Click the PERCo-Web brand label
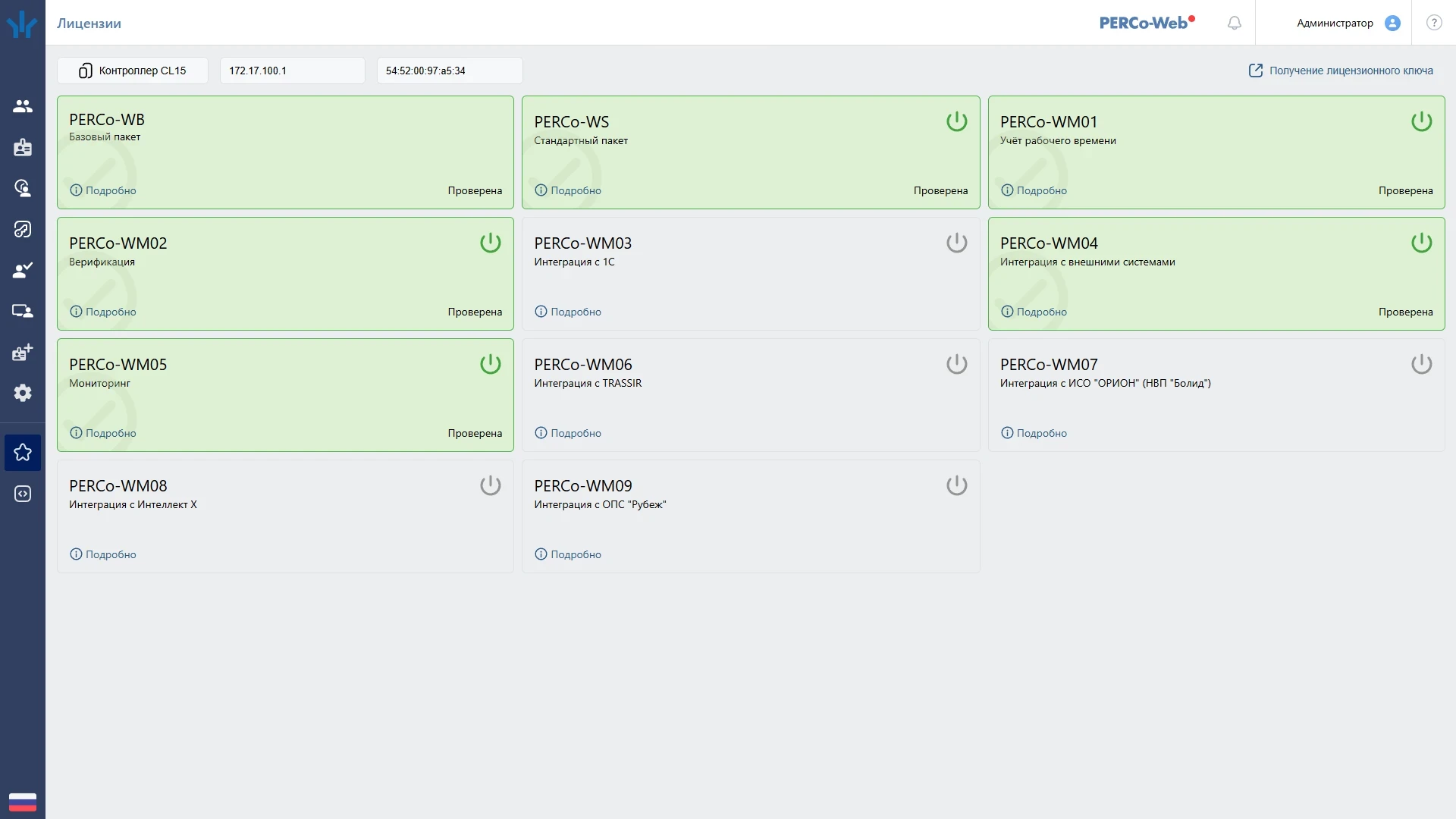 1147,23
